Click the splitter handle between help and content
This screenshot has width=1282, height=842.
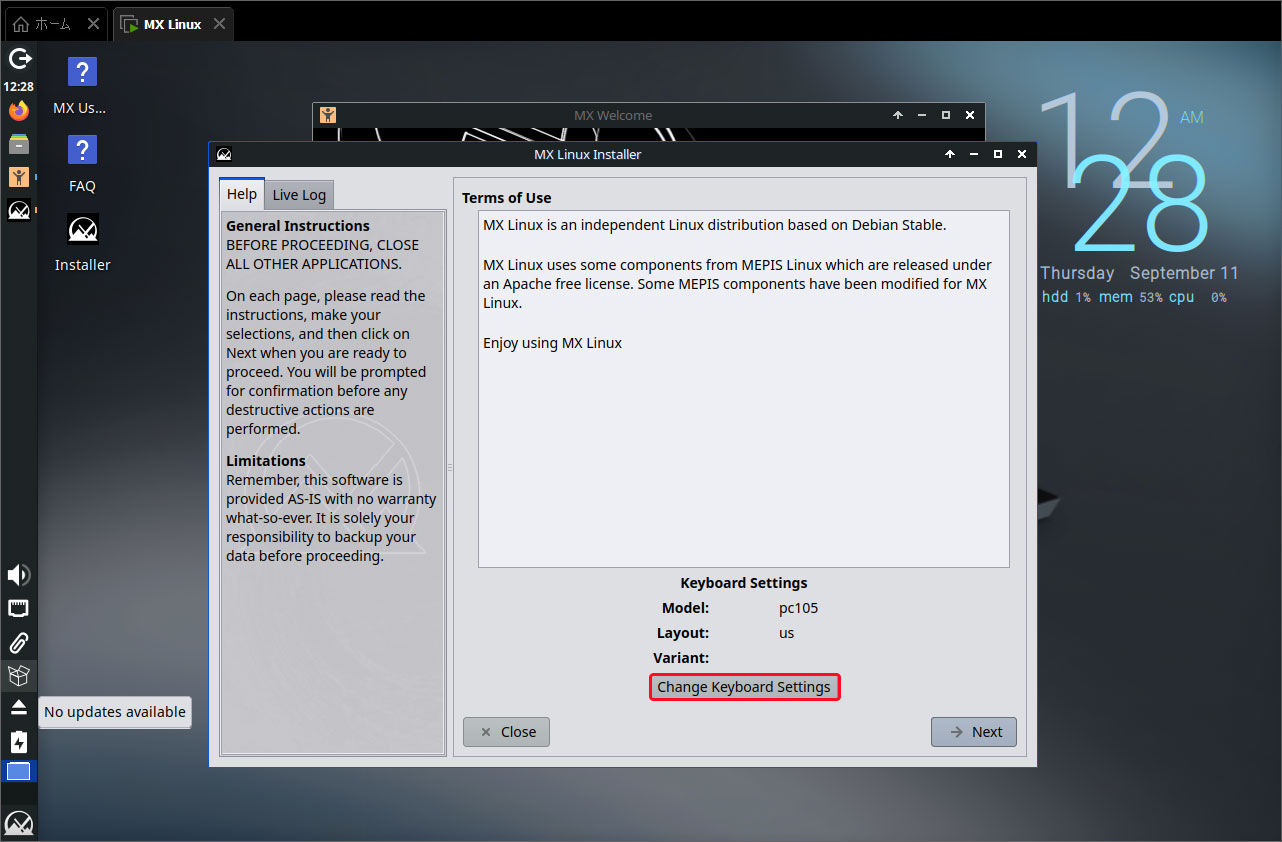tap(449, 467)
